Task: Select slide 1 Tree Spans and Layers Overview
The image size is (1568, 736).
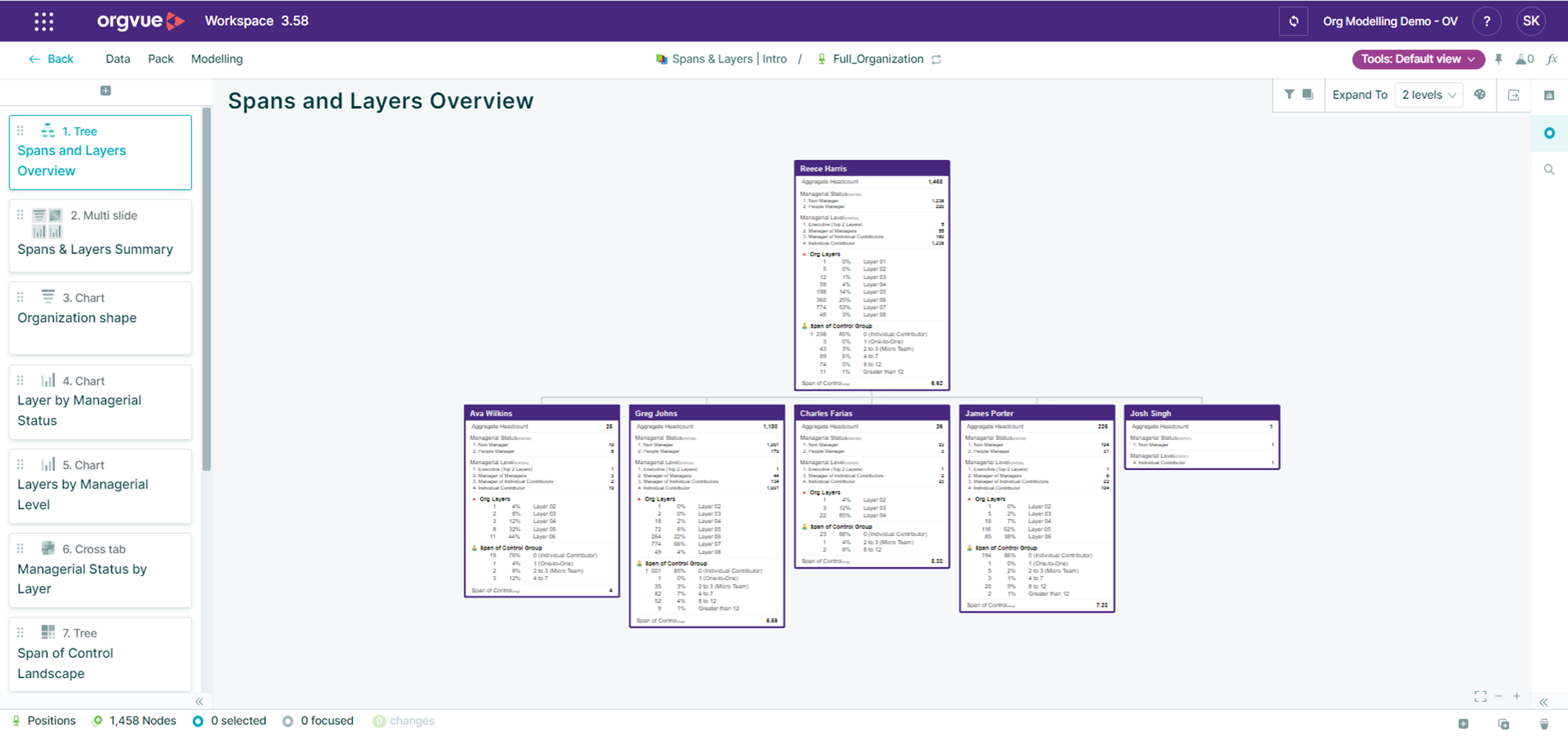Action: [x=100, y=152]
